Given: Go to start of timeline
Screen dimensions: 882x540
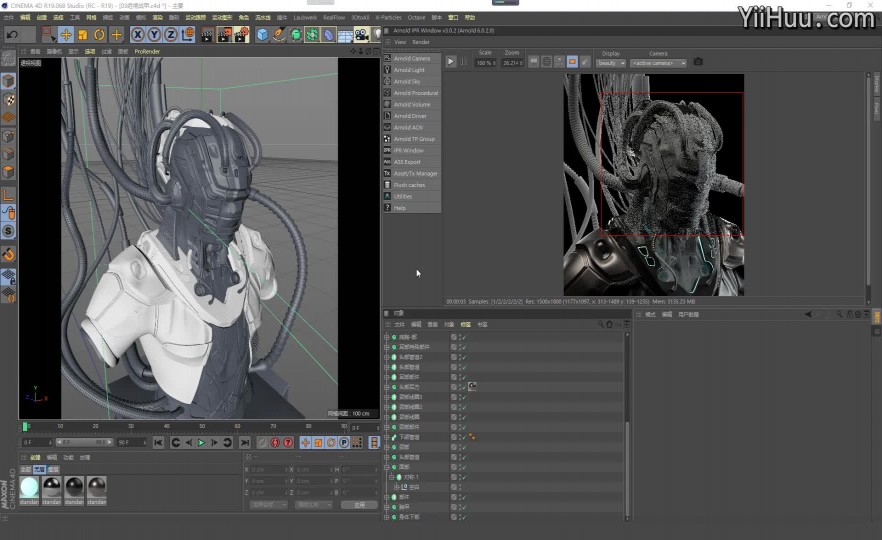Looking at the screenshot, I should (158, 443).
